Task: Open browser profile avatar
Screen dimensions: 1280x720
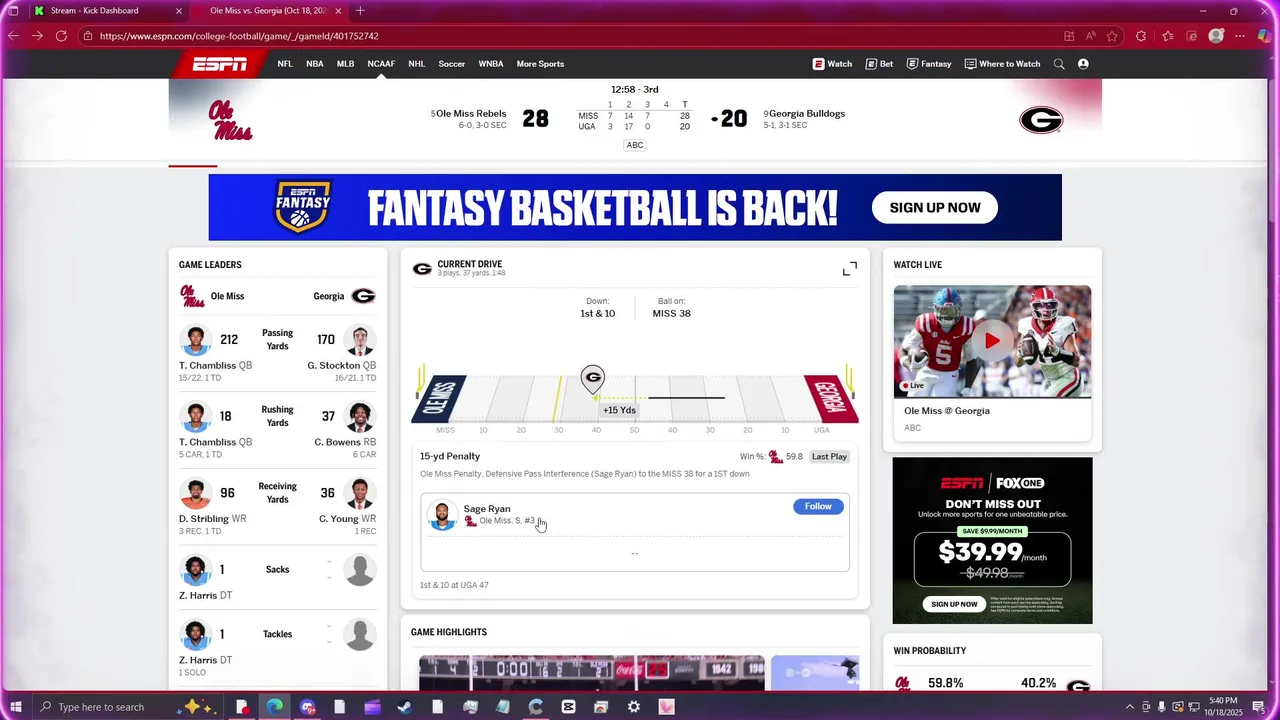Action: tap(1216, 36)
